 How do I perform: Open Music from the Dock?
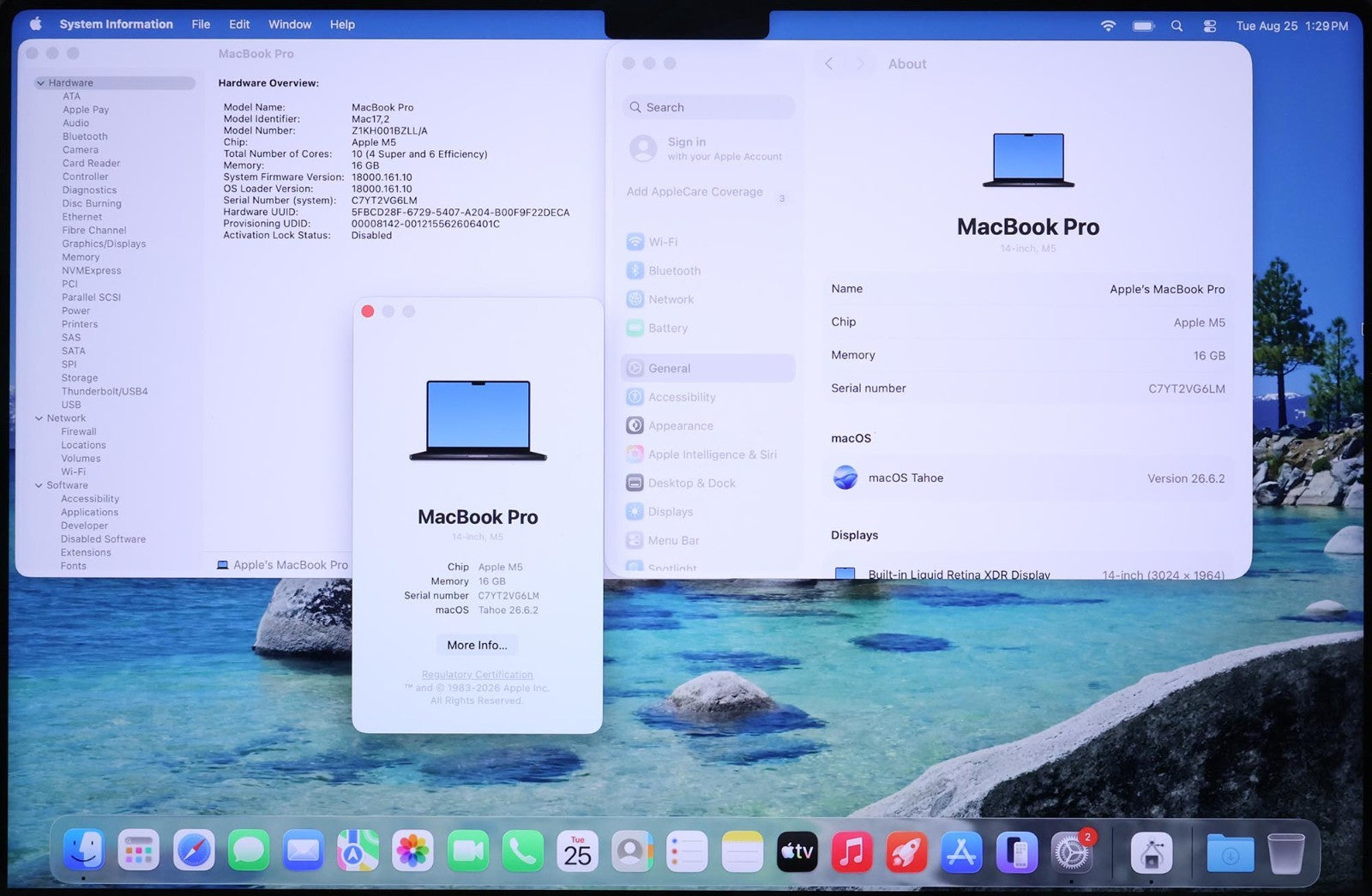click(x=851, y=851)
